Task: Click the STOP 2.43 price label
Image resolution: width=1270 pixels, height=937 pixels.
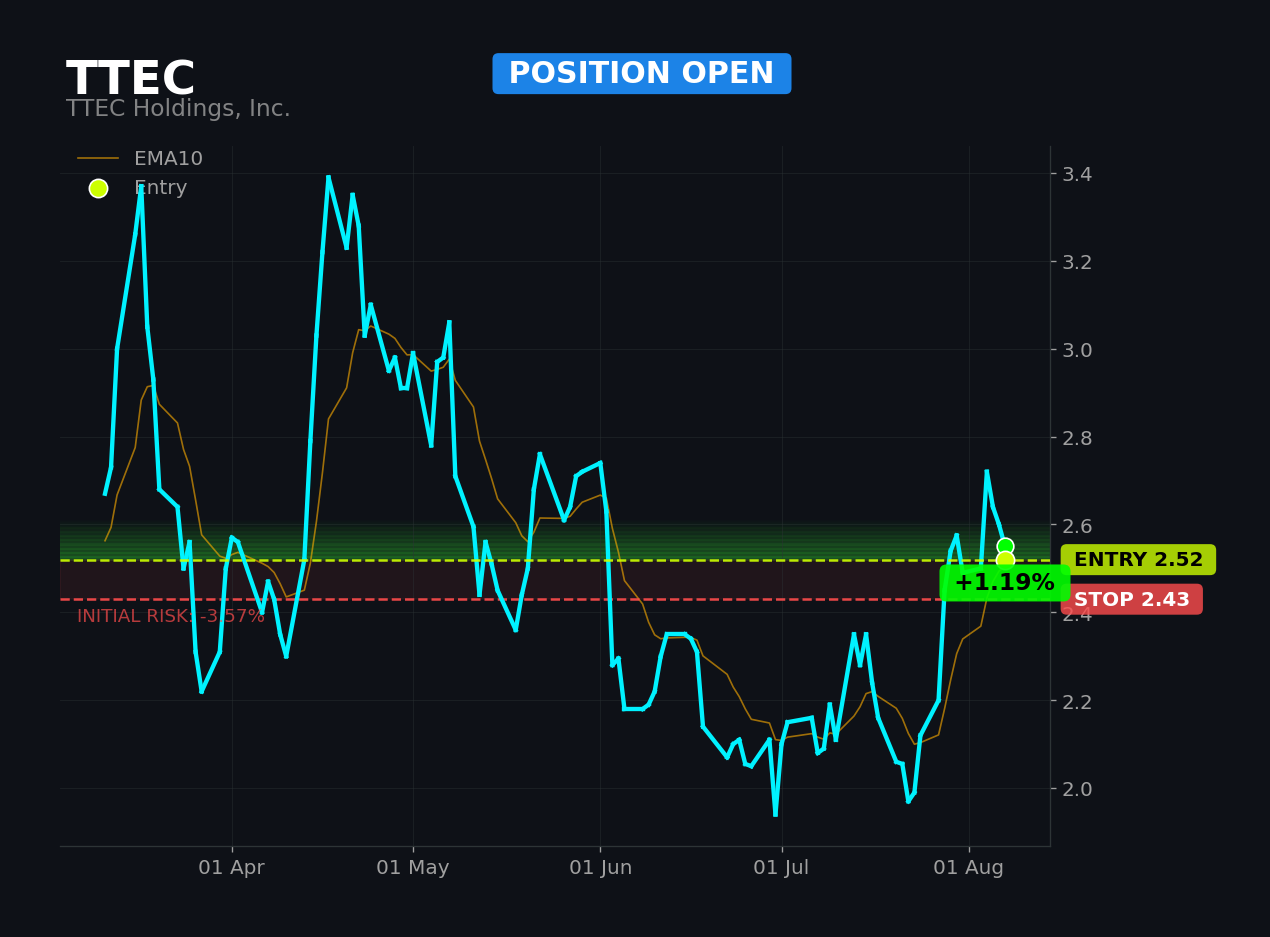Action: tap(1131, 600)
